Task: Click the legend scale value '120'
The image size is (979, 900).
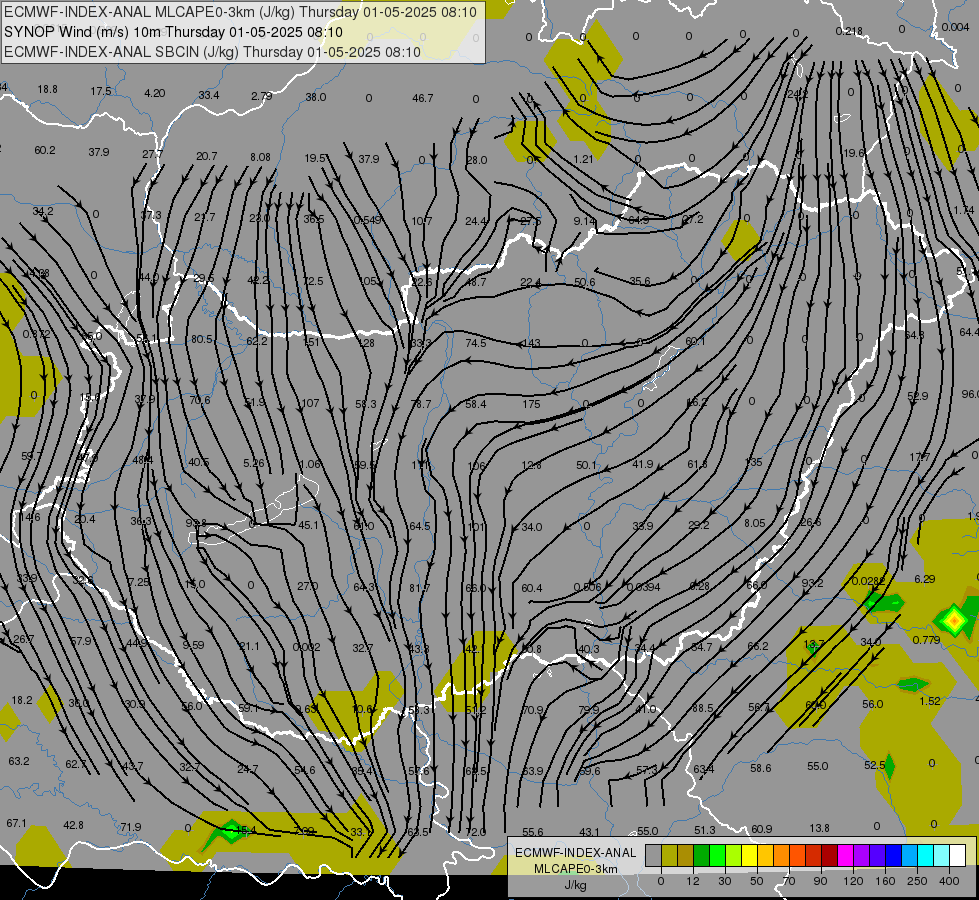Action: pos(854,881)
